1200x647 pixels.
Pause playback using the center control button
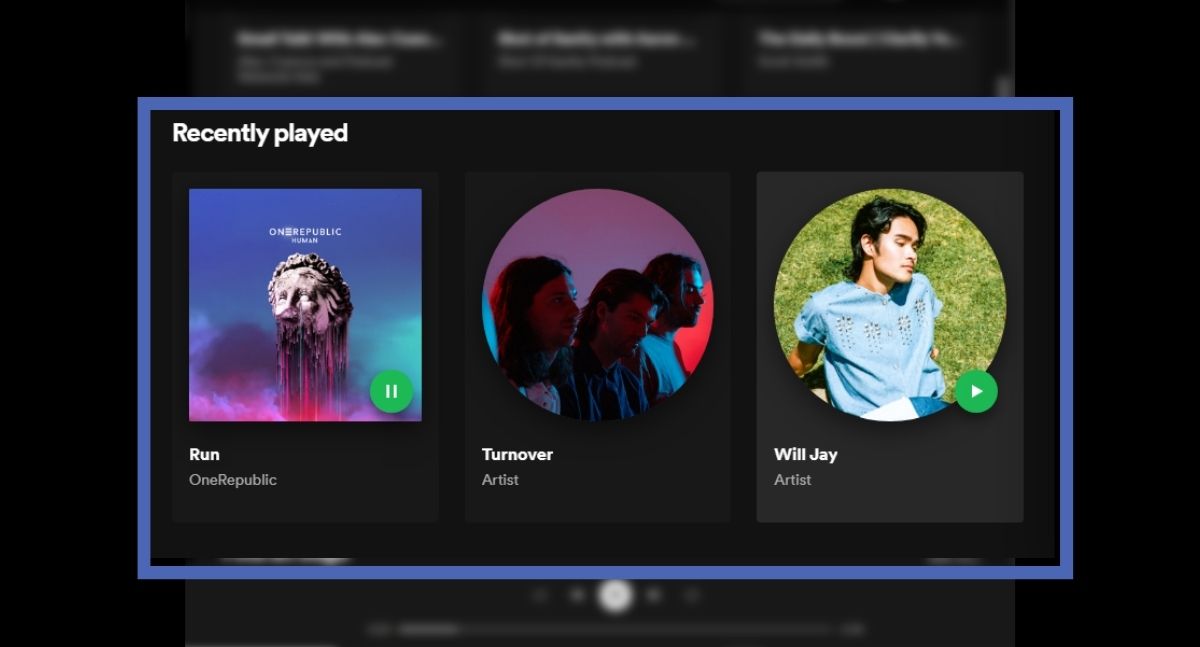(616, 595)
